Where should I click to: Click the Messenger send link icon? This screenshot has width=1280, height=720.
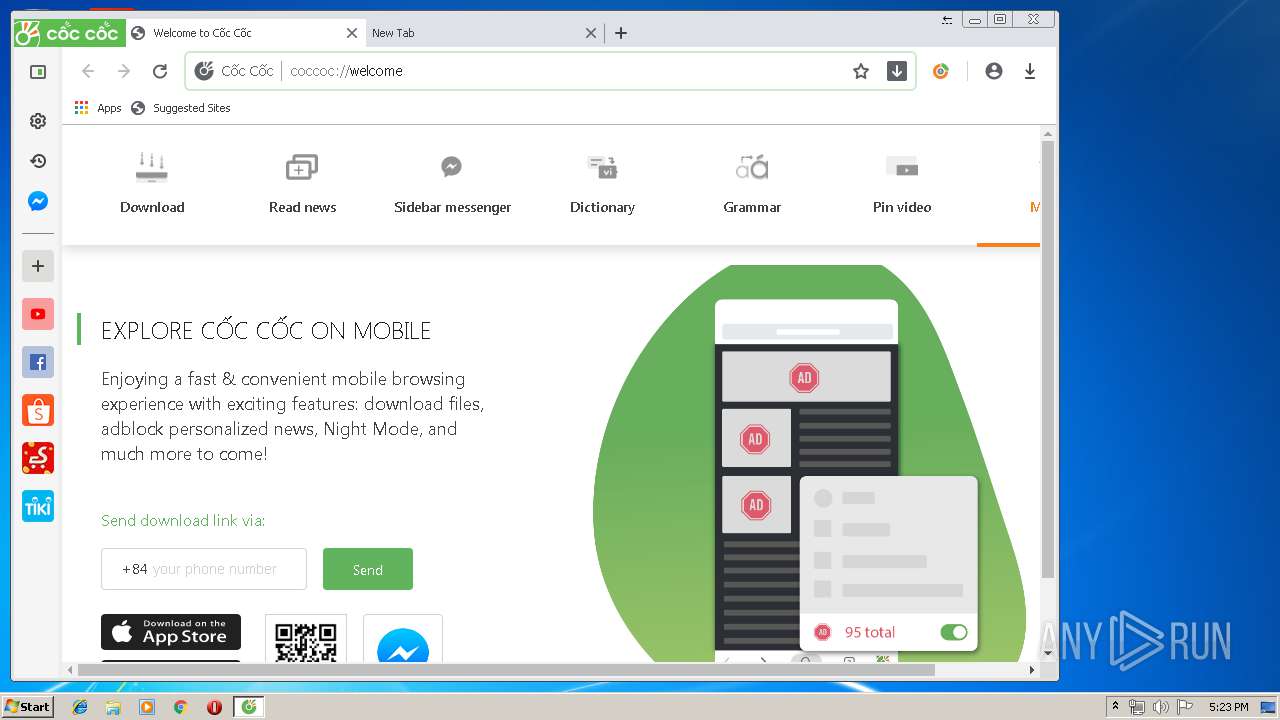403,640
